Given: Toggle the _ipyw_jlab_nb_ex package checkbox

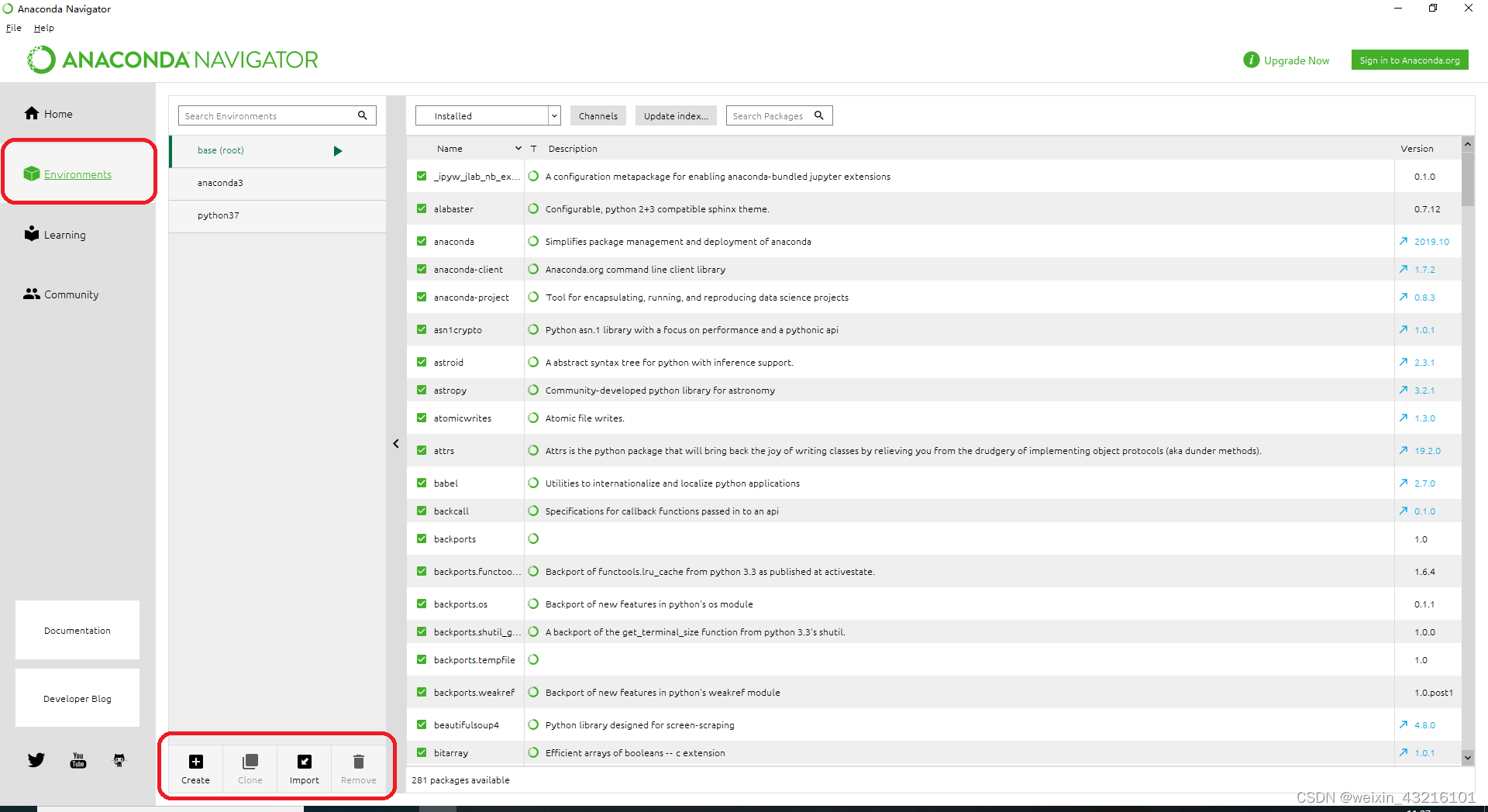Looking at the screenshot, I should (x=422, y=177).
